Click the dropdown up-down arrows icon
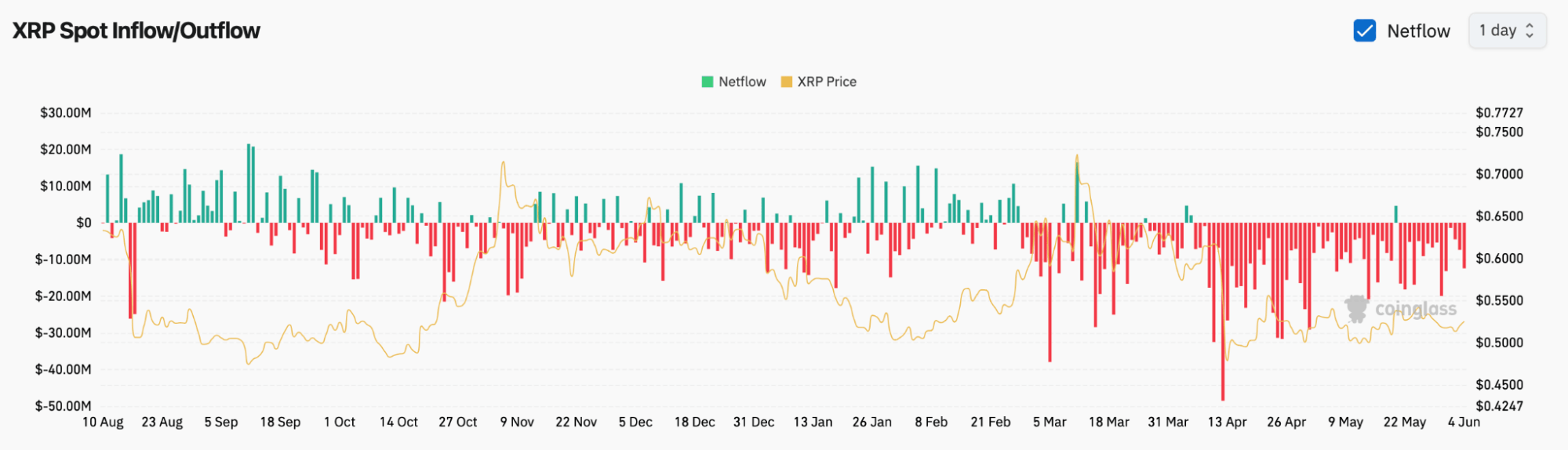Viewport: 1568px width, 450px height. pyautogui.click(x=1530, y=31)
